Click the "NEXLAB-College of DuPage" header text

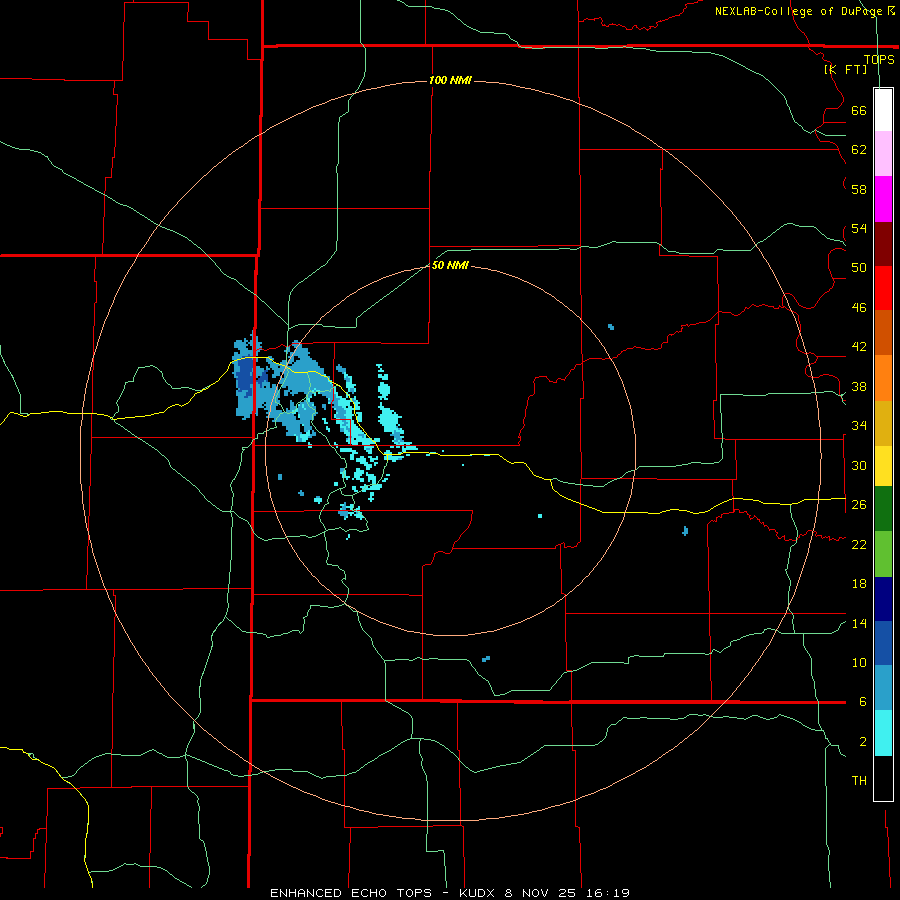[798, 11]
